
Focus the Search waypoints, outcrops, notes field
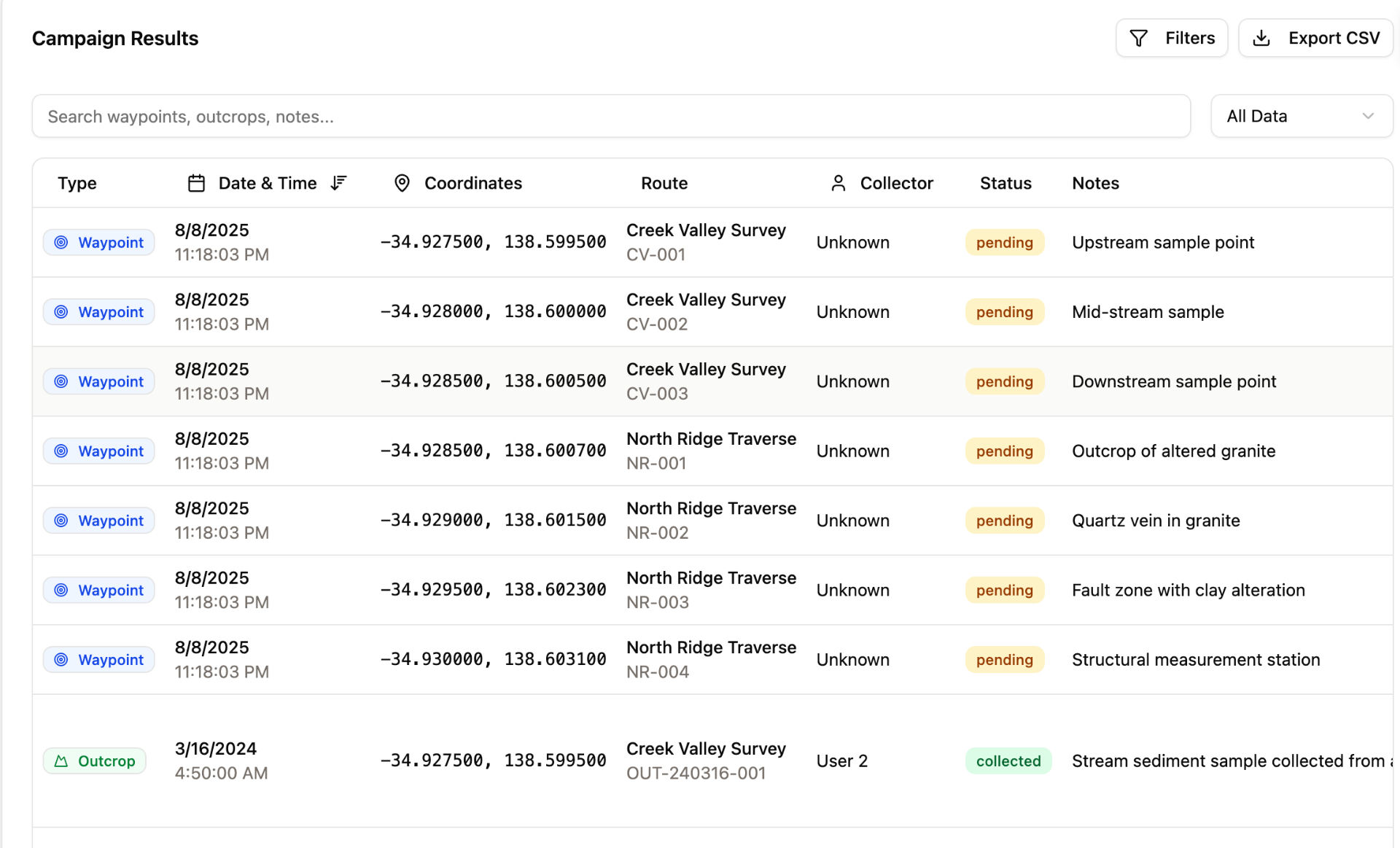611,116
